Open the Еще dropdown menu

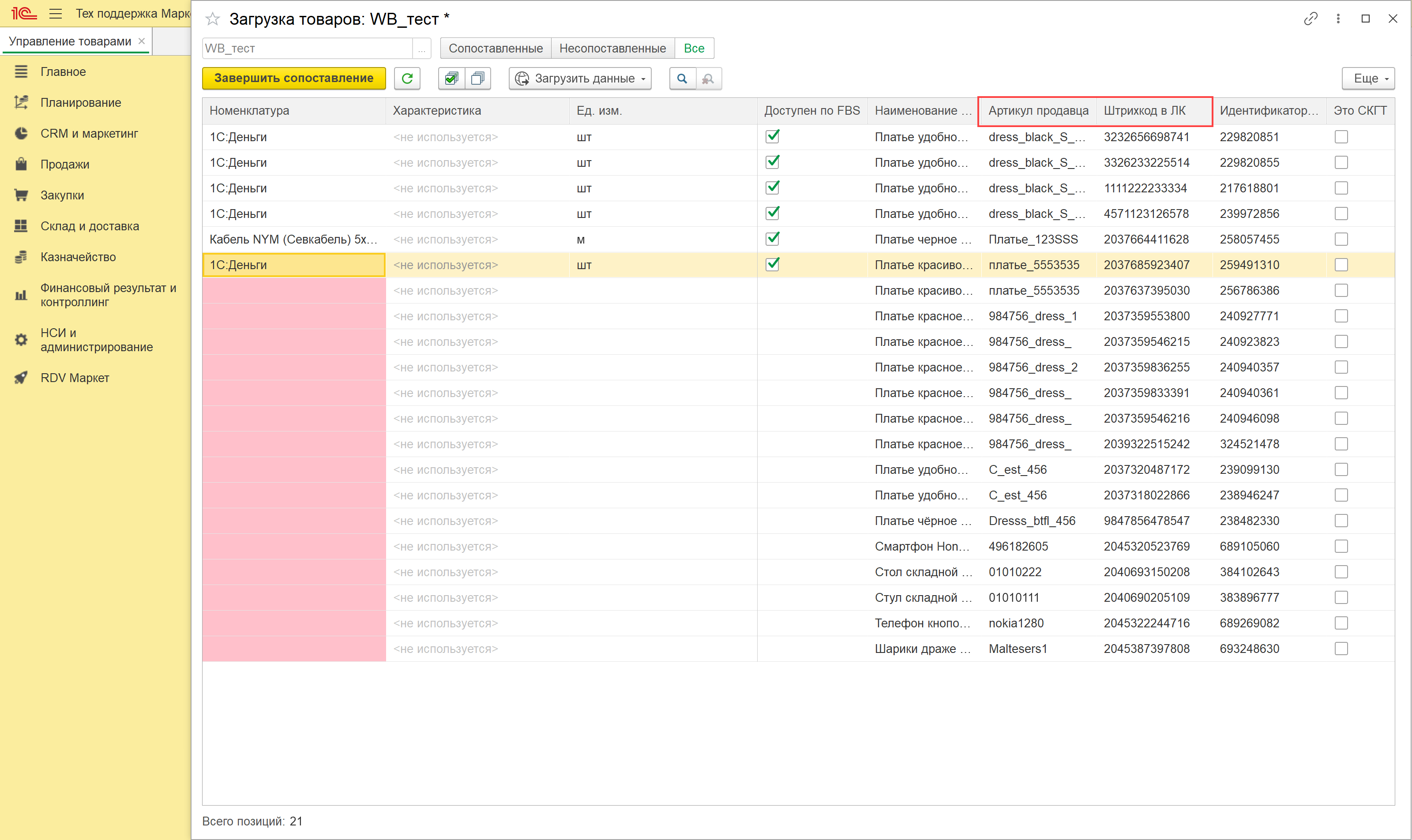pos(1368,79)
